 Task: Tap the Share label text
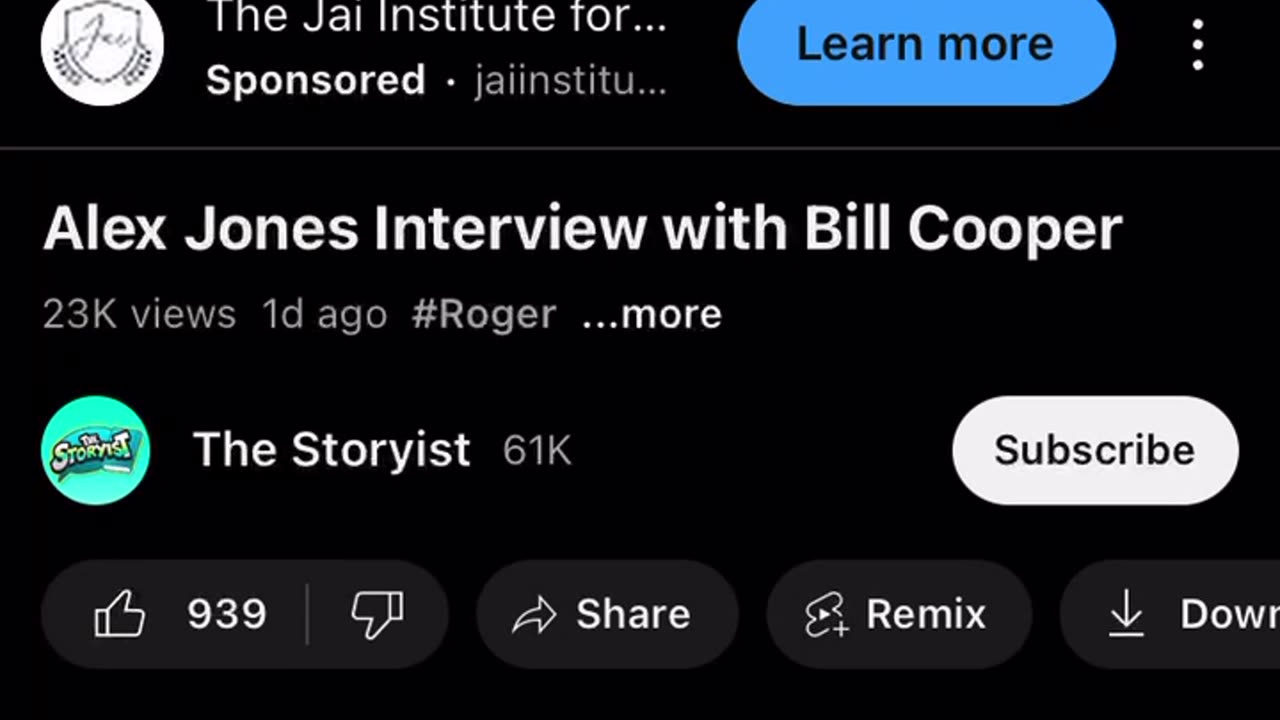pyautogui.click(x=633, y=614)
